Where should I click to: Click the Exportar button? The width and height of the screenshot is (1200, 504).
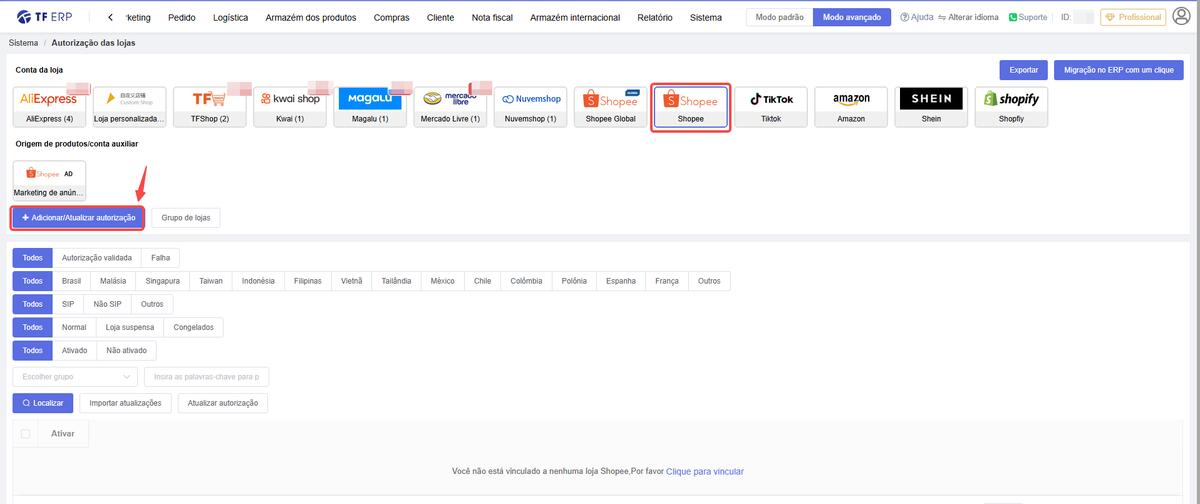click(x=1023, y=70)
